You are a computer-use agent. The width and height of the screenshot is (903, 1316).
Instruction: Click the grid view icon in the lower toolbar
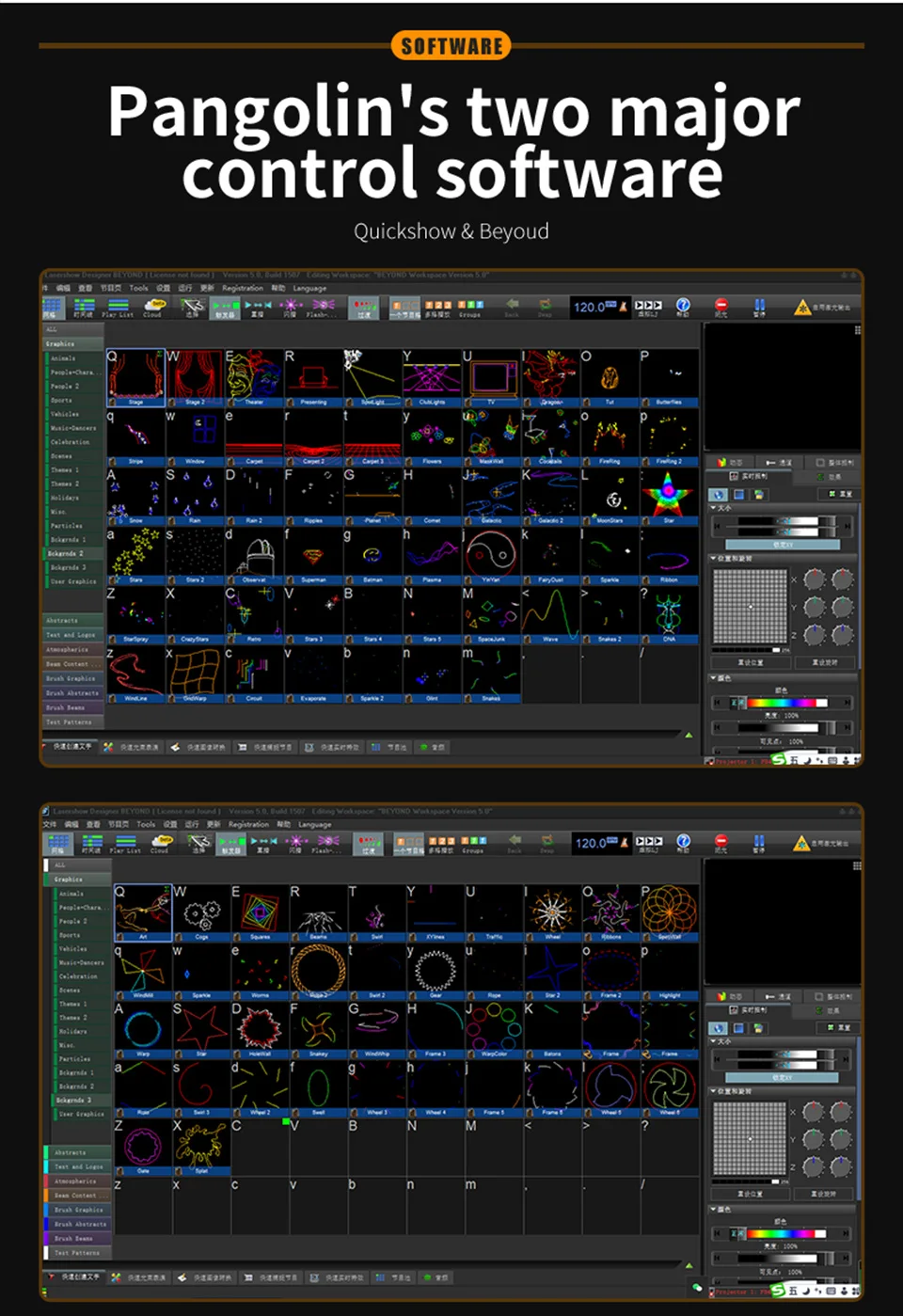coord(59,842)
